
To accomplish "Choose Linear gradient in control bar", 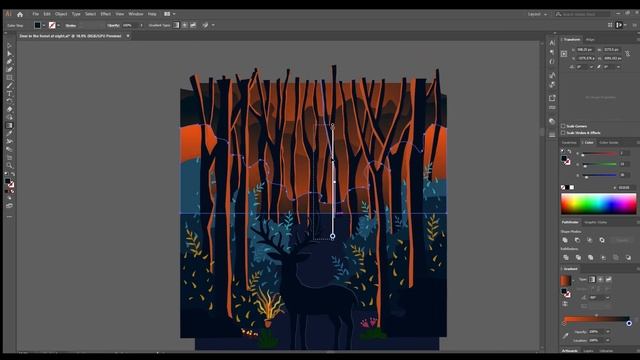I will click(x=176, y=25).
